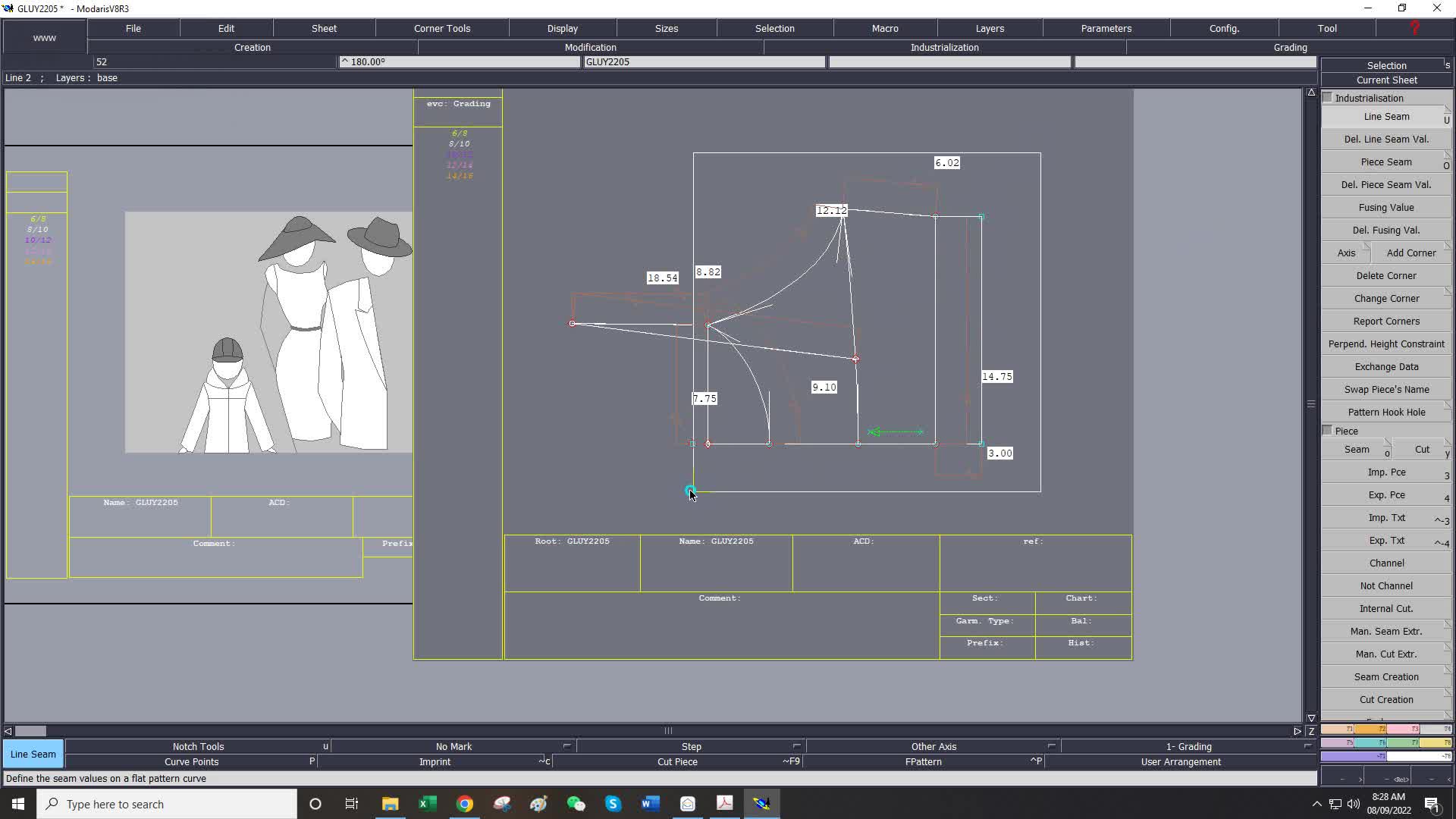Click the name field showing GLUY2205

click(704, 61)
